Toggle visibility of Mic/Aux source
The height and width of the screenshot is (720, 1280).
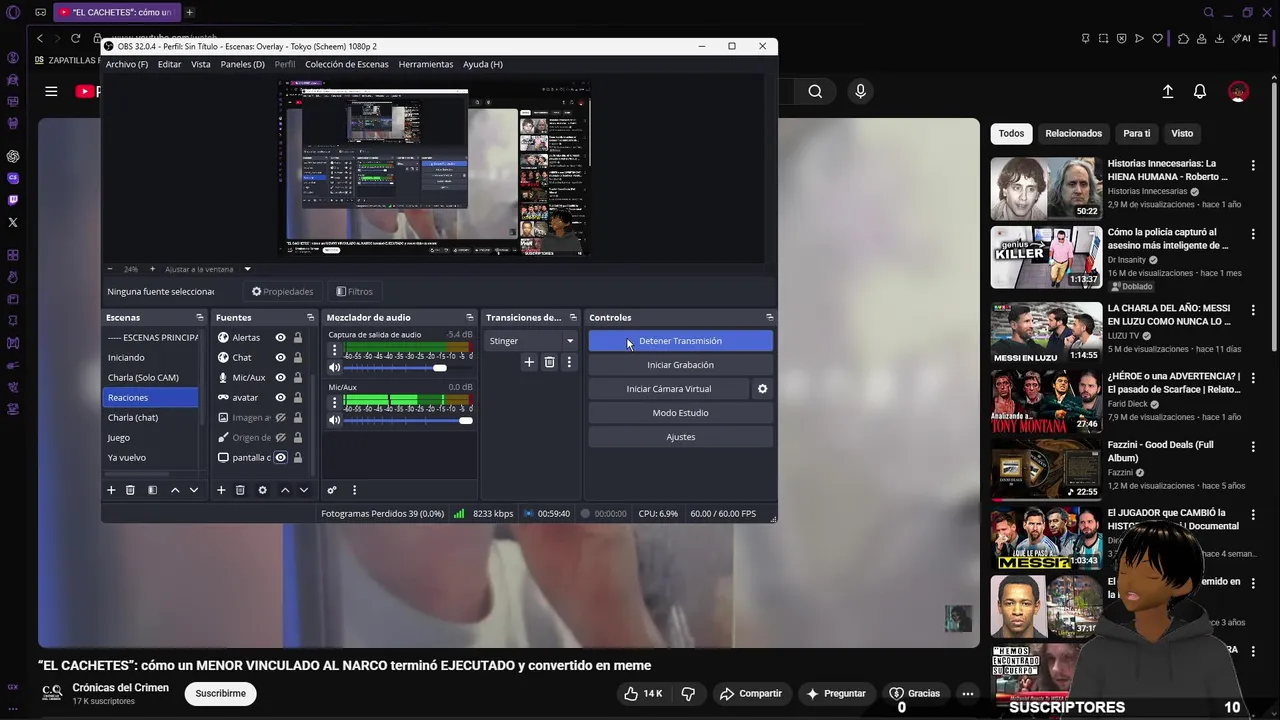point(281,377)
